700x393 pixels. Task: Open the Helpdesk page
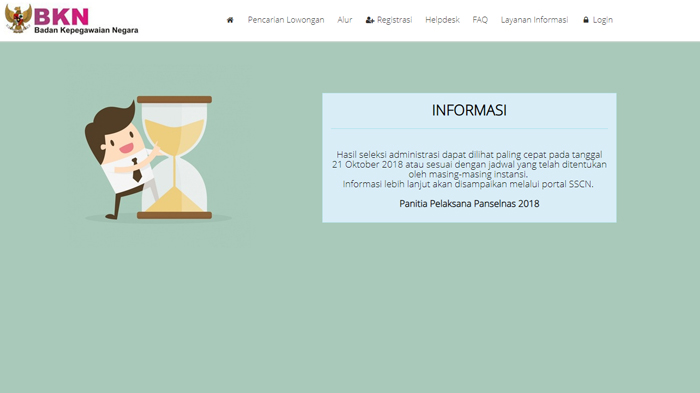point(442,20)
